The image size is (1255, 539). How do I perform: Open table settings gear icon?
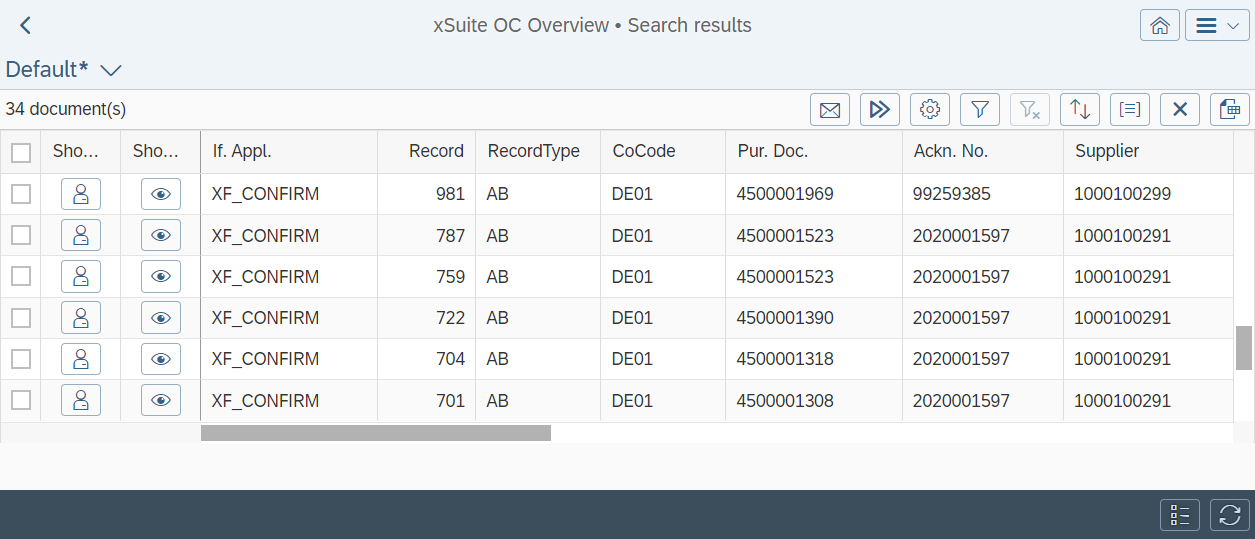click(930, 110)
